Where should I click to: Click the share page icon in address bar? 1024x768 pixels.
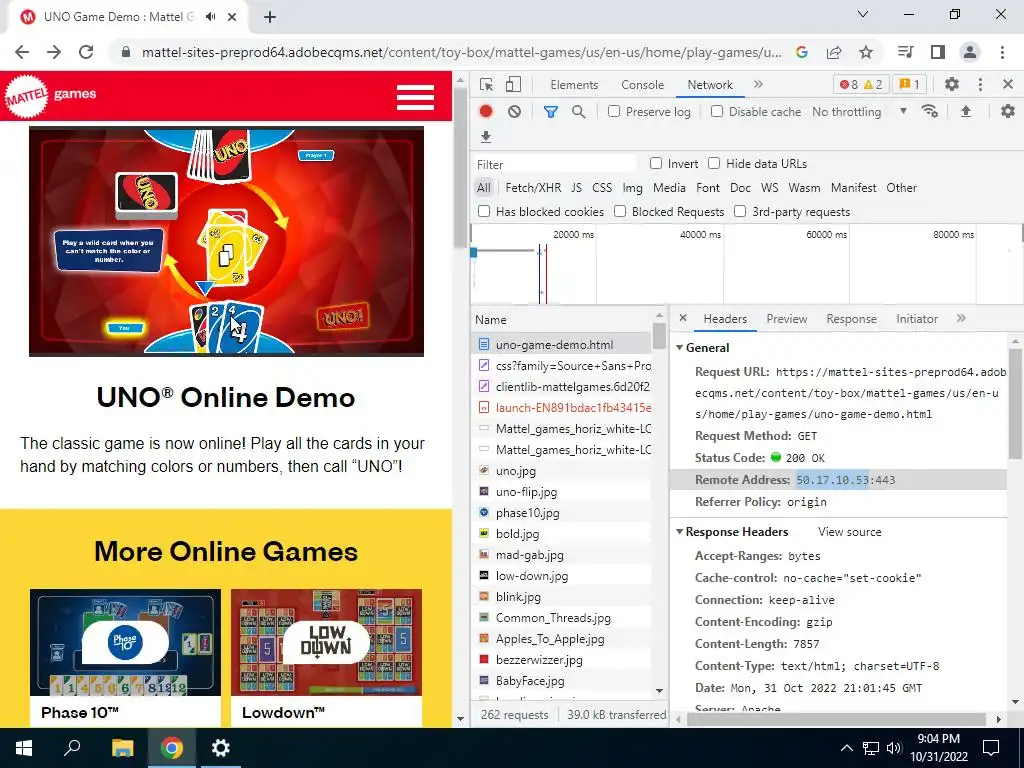click(x=834, y=52)
